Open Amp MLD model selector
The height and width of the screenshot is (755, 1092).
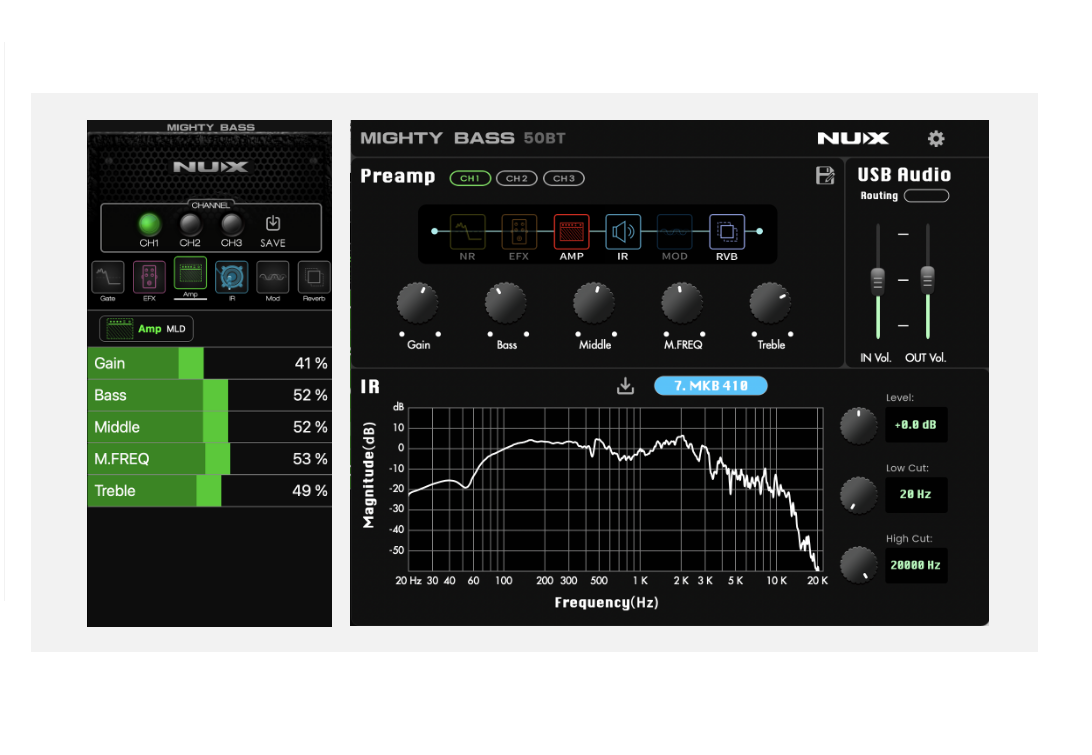click(x=146, y=329)
